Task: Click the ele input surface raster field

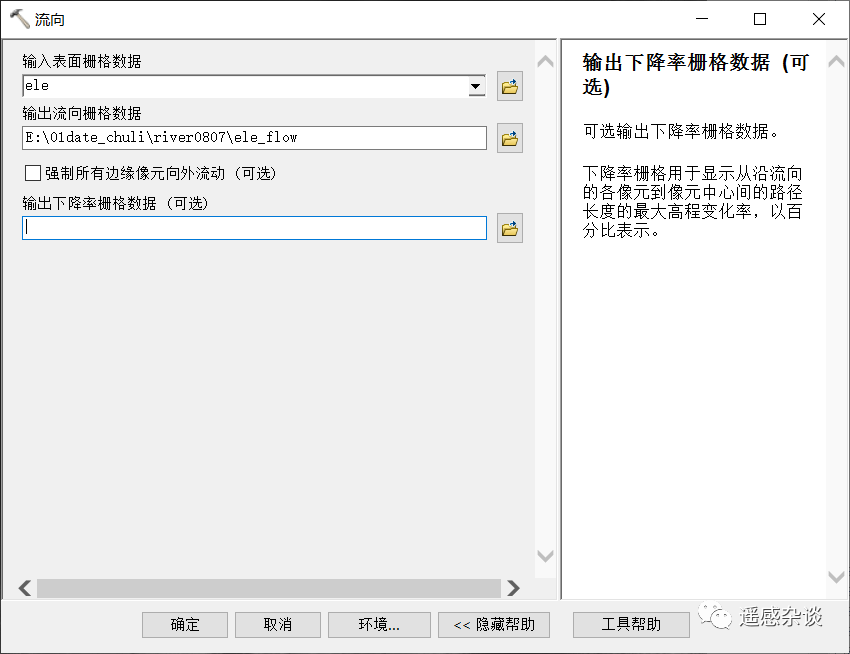Action: (x=254, y=86)
